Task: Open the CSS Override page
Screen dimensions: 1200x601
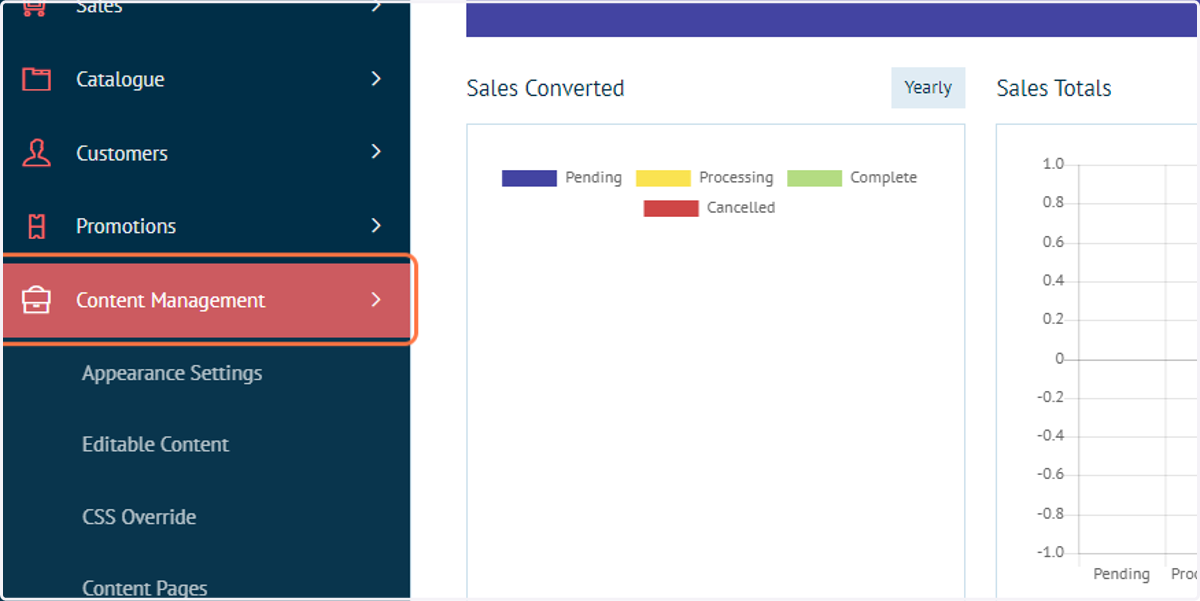Action: point(139,517)
